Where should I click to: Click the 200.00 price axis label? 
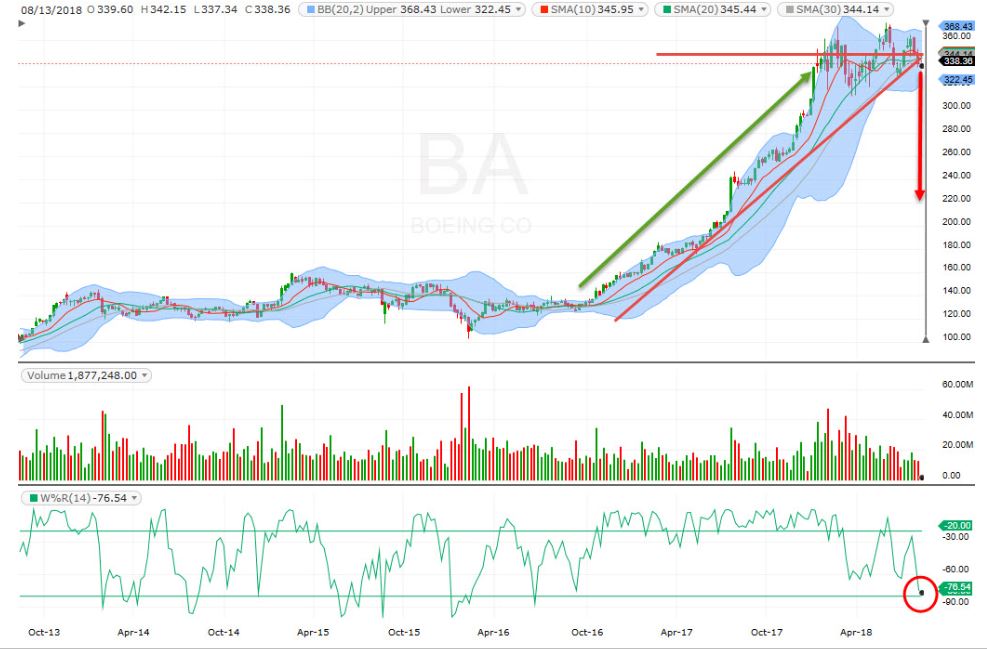(956, 222)
